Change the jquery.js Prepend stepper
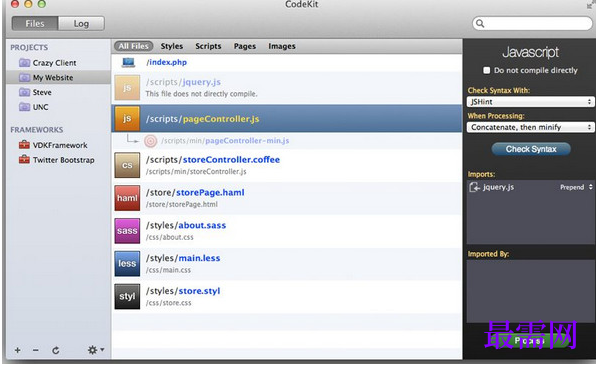This screenshot has height=366, width=596. click(591, 187)
